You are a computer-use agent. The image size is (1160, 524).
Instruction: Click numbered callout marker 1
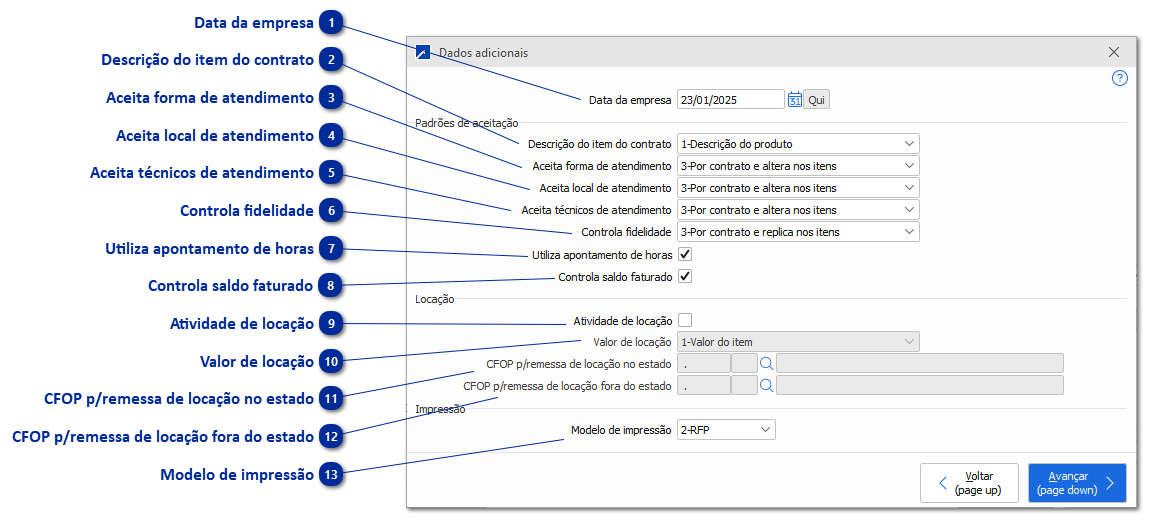[331, 22]
